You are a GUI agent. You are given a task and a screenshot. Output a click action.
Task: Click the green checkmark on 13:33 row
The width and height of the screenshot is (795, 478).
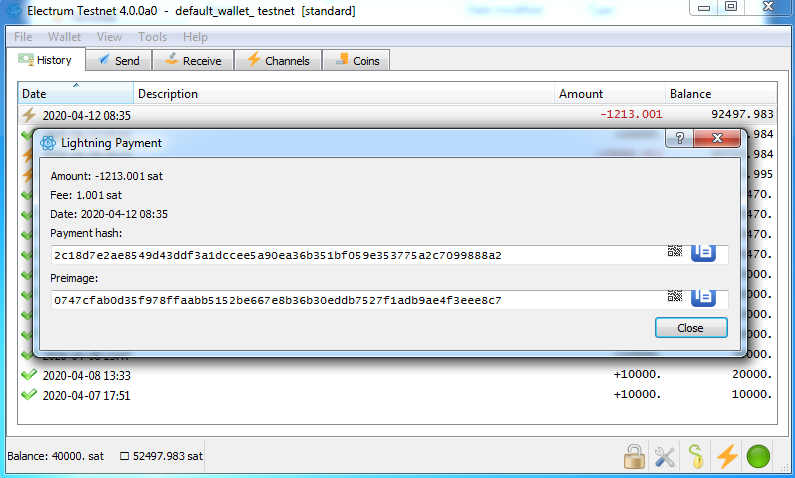coord(29,375)
